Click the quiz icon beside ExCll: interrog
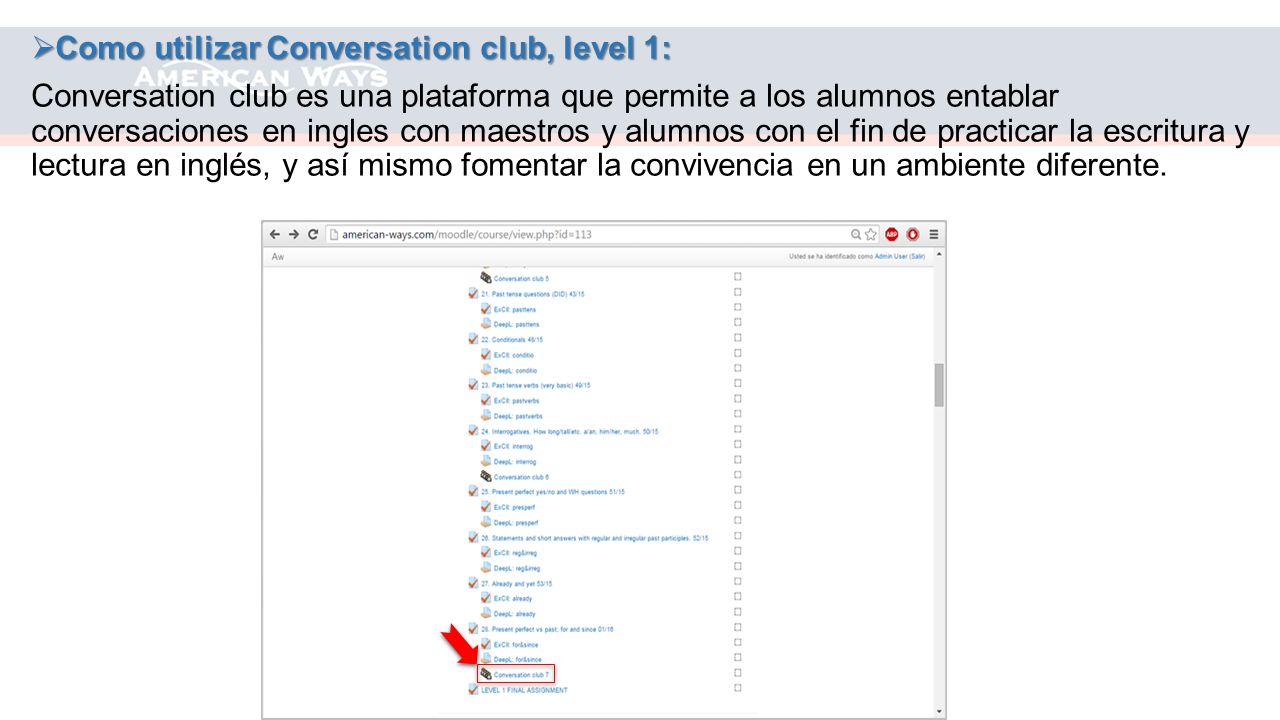The height and width of the screenshot is (720, 1280). point(486,446)
